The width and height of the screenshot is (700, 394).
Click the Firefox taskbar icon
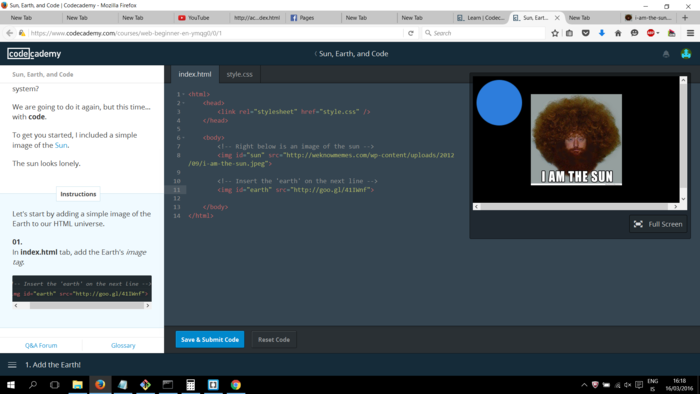(100, 385)
